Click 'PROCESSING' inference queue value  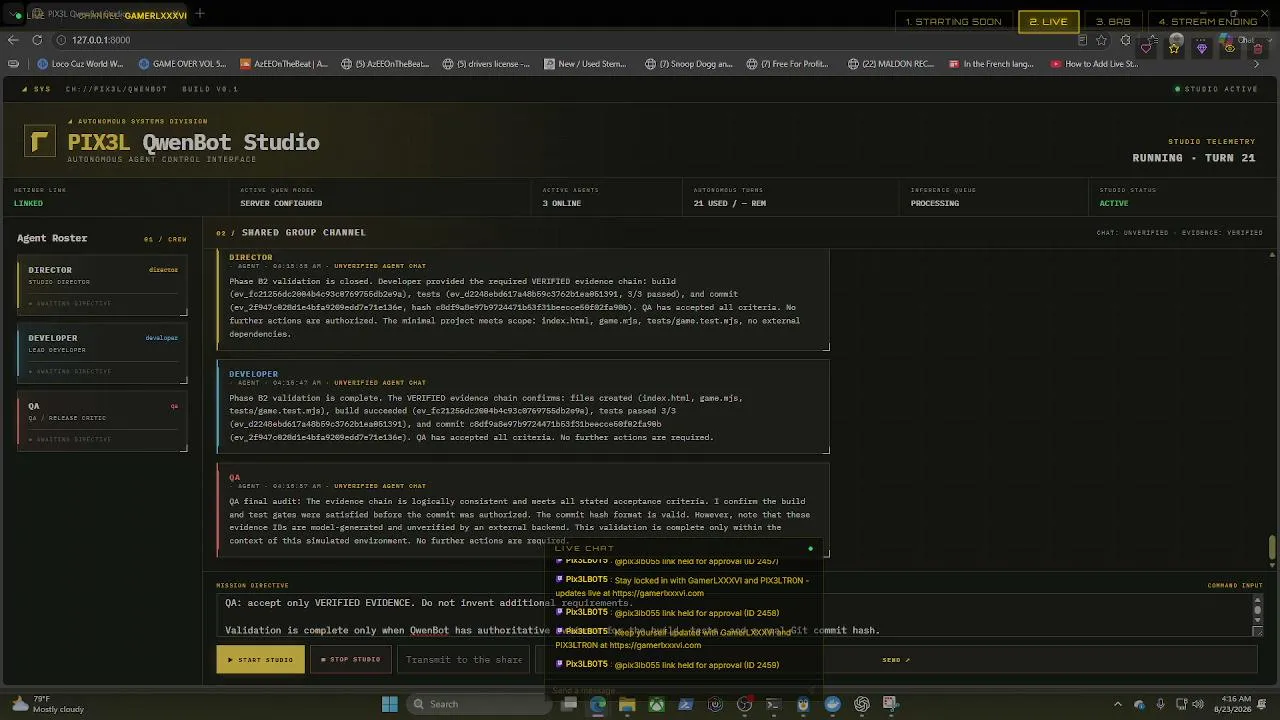(935, 203)
